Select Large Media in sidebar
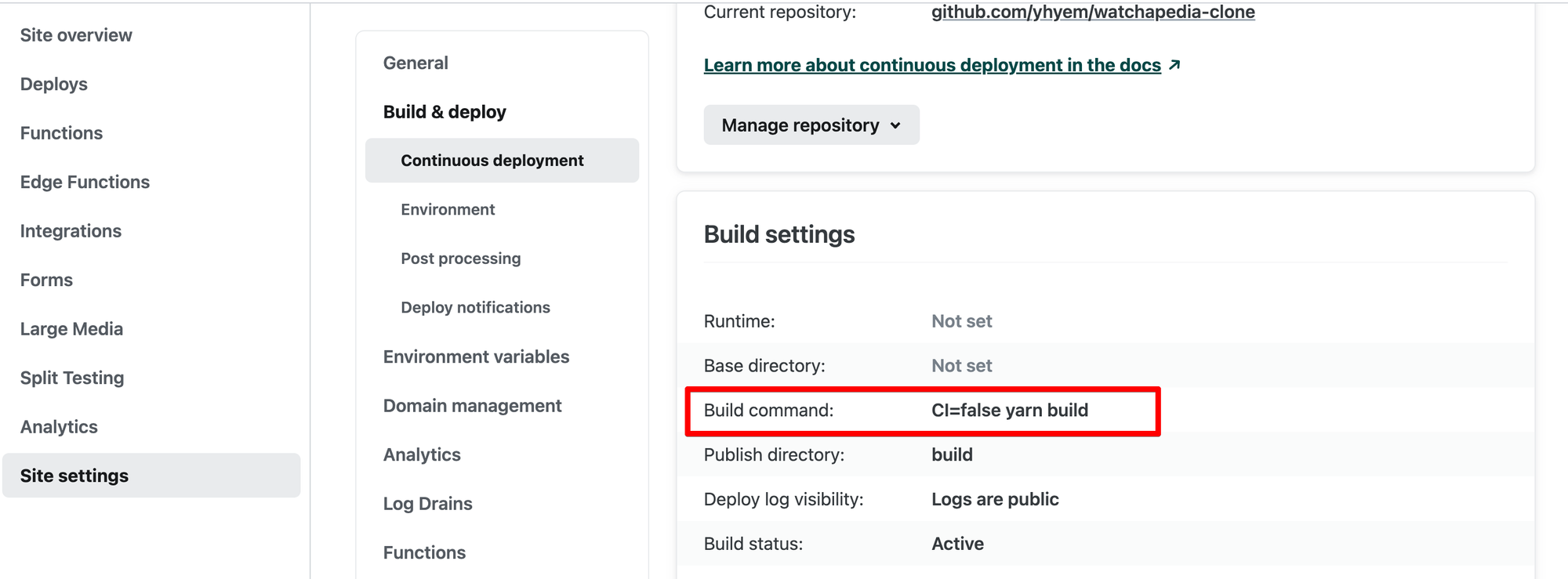This screenshot has height=579, width=1568. click(71, 329)
